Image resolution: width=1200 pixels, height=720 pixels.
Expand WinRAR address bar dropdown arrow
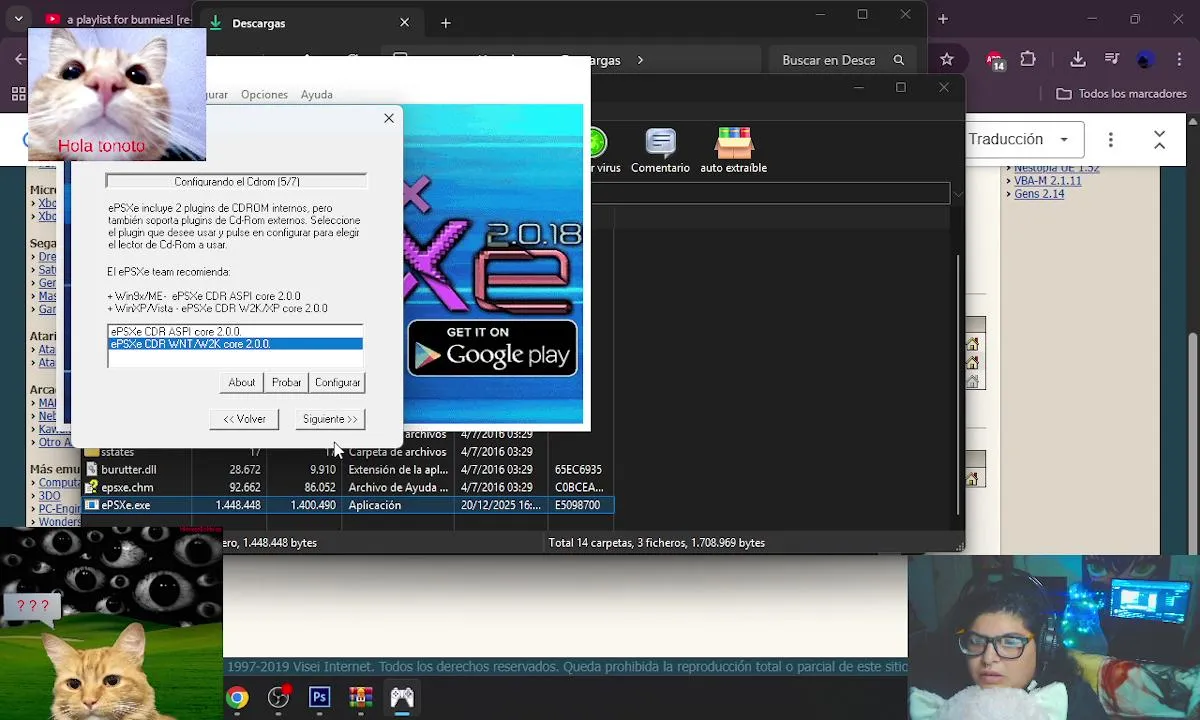(x=958, y=194)
